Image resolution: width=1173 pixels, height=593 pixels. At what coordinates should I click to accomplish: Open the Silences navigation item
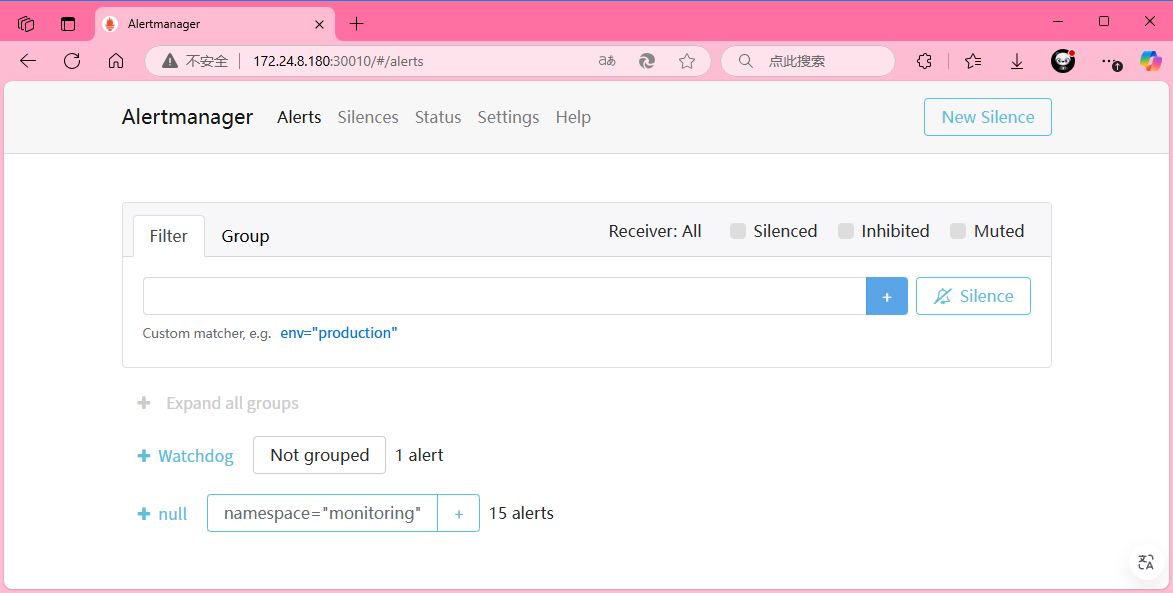[x=368, y=117]
